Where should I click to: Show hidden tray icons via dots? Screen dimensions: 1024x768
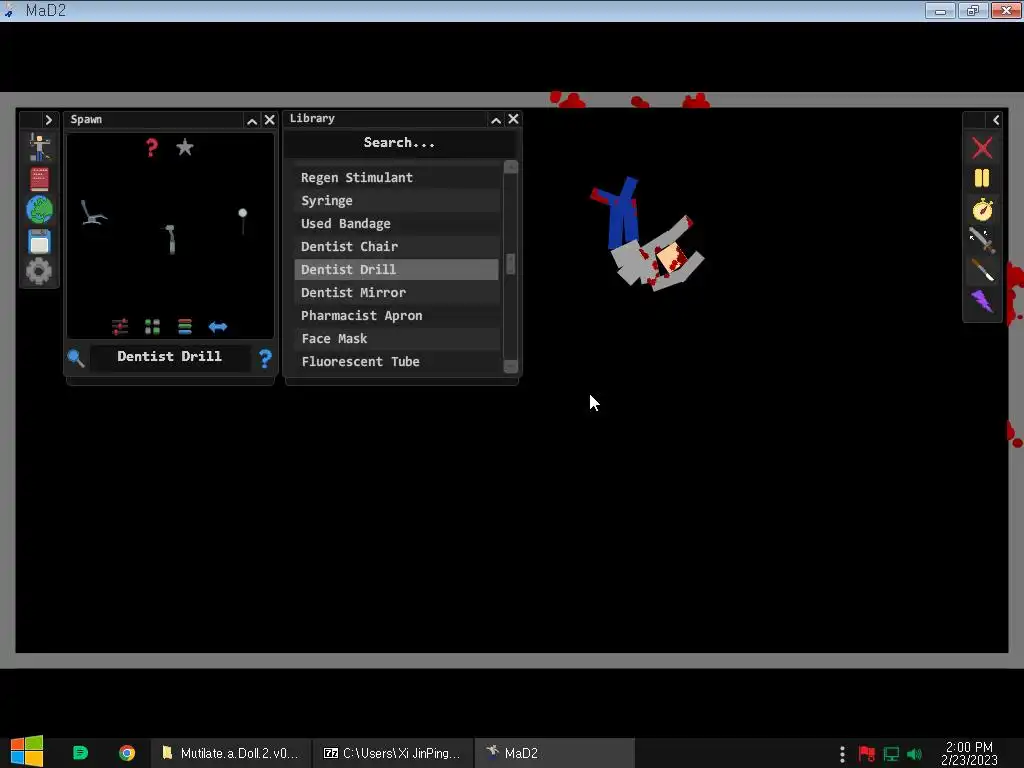click(x=842, y=754)
